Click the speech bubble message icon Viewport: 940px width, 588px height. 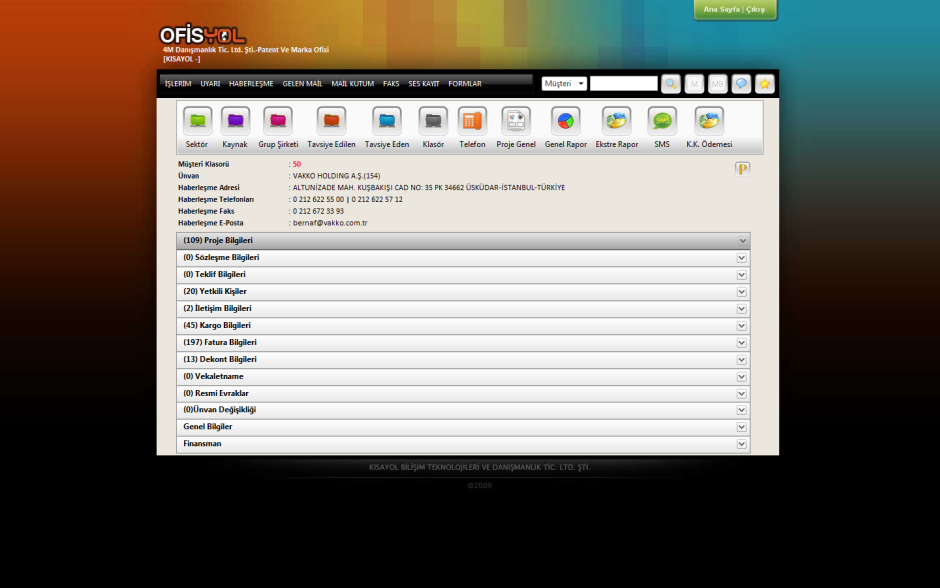point(741,84)
